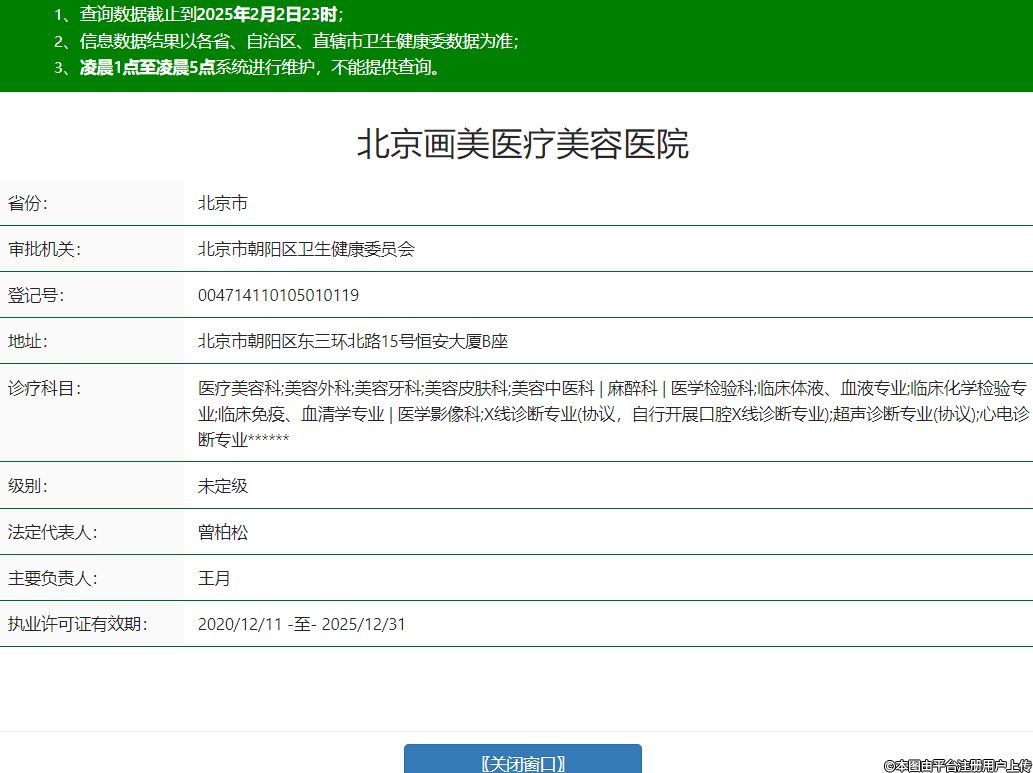
Task: Click the hospital title 北京画美医疗美容医院
Action: (522, 145)
